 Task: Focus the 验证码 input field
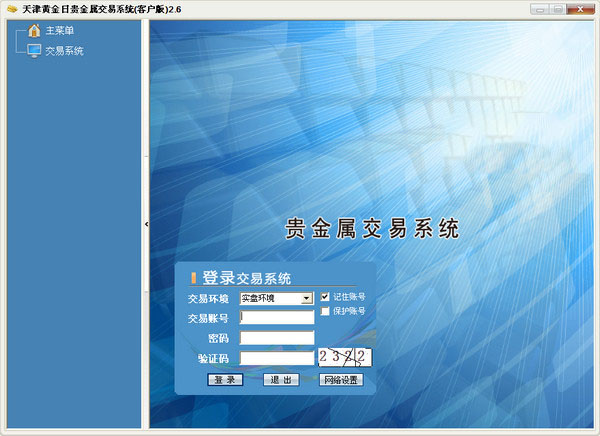277,358
